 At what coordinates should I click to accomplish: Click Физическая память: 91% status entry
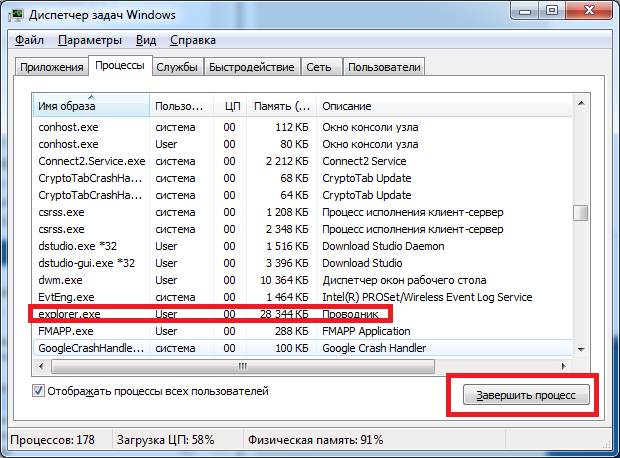tap(316, 440)
